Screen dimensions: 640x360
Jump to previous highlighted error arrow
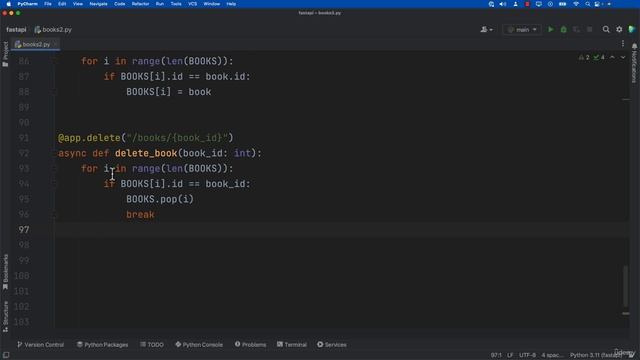(612, 58)
